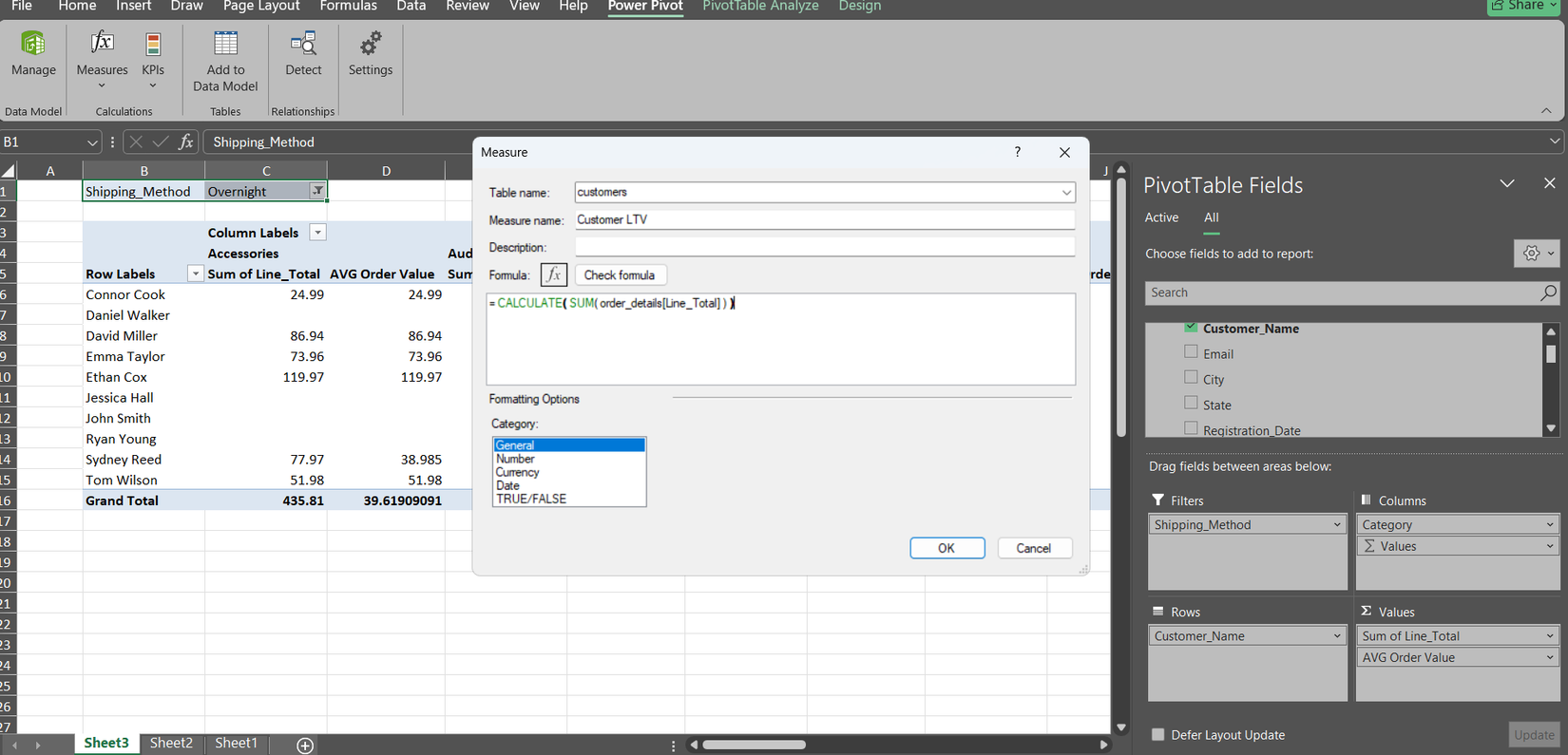Image resolution: width=1568 pixels, height=755 pixels.
Task: Switch to the Sheet2 worksheet tab
Action: (x=171, y=743)
